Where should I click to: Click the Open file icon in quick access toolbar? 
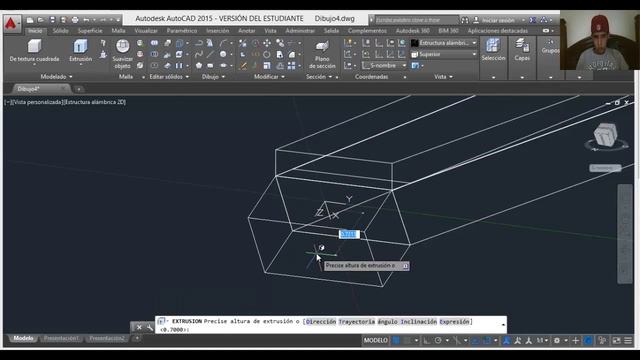pyautogui.click(x=41, y=20)
